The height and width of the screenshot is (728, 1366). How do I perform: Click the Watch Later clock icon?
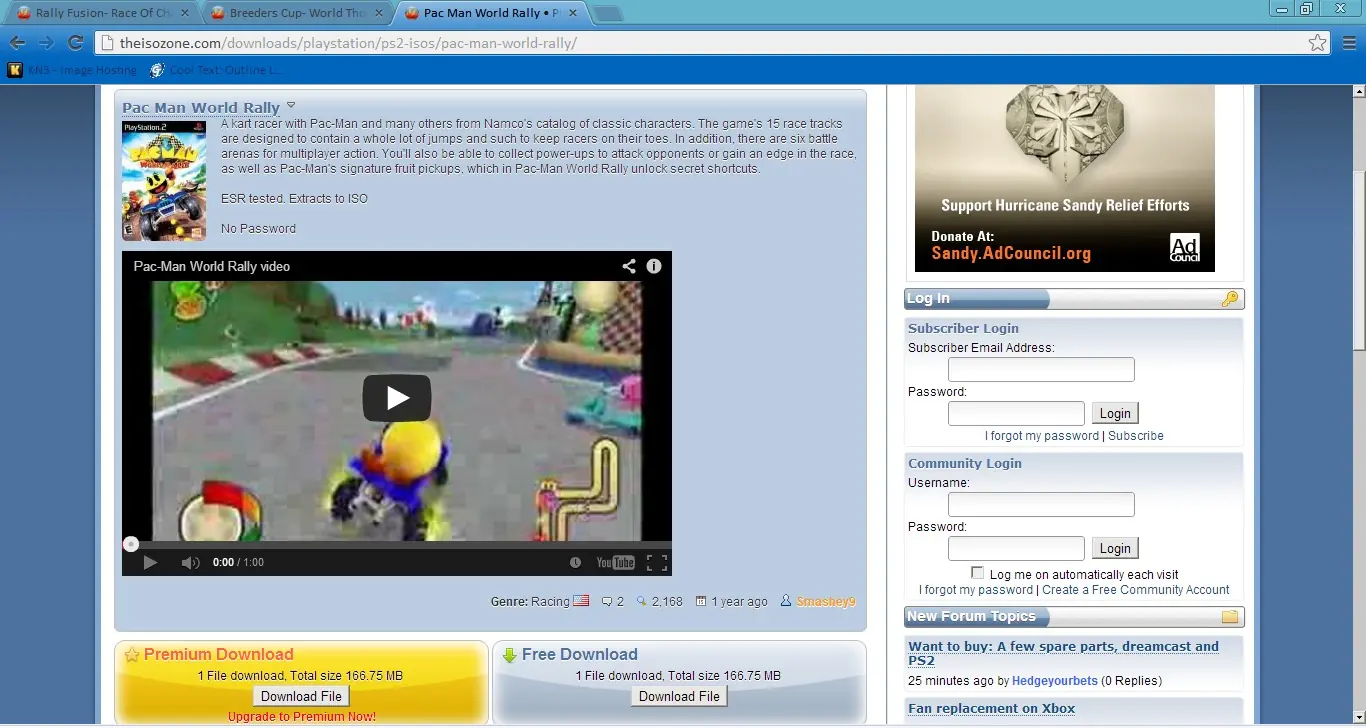point(575,562)
